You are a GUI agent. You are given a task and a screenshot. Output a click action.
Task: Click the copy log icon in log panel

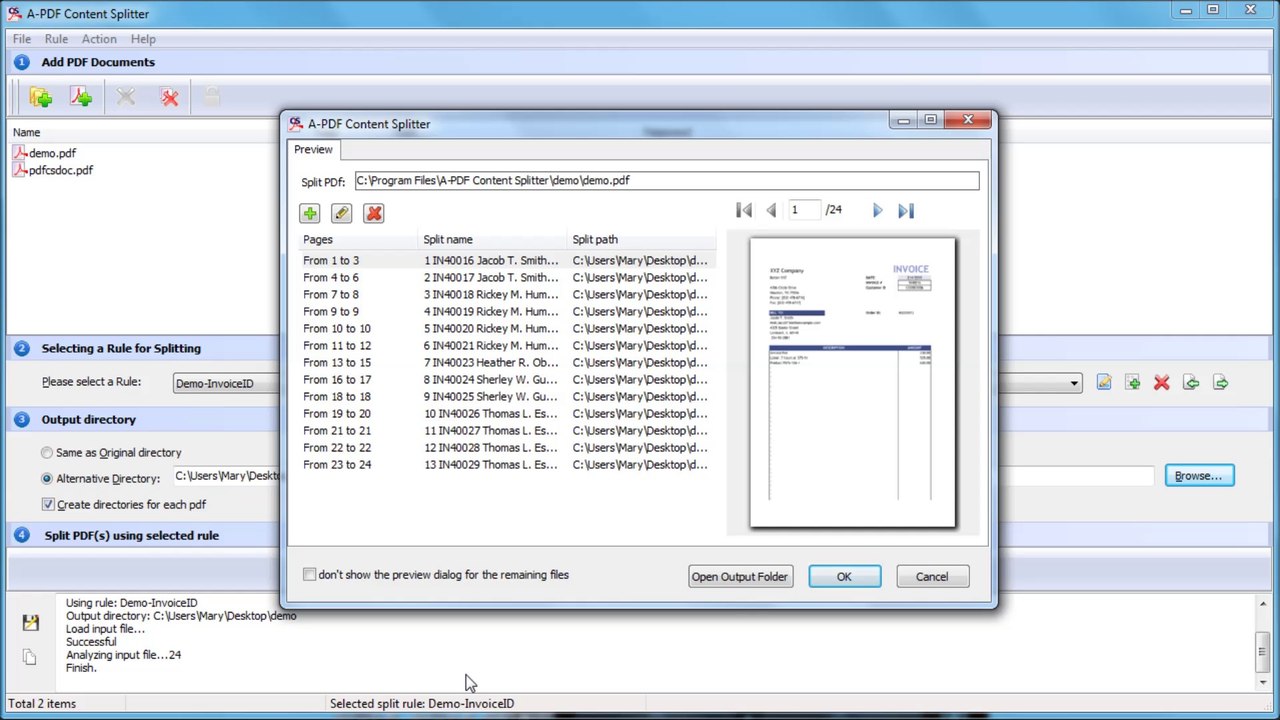click(29, 657)
